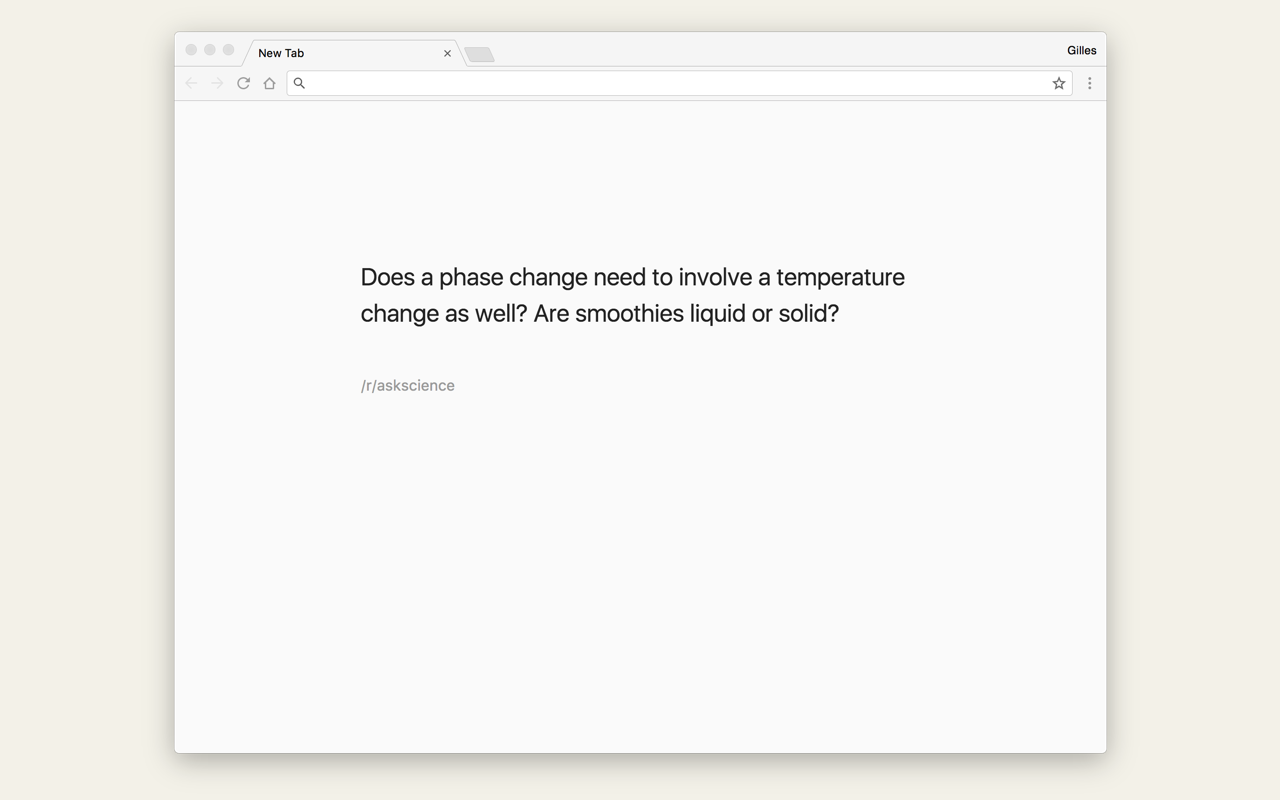Focus the address bar input
Screen dimensions: 1280x800
(x=679, y=83)
